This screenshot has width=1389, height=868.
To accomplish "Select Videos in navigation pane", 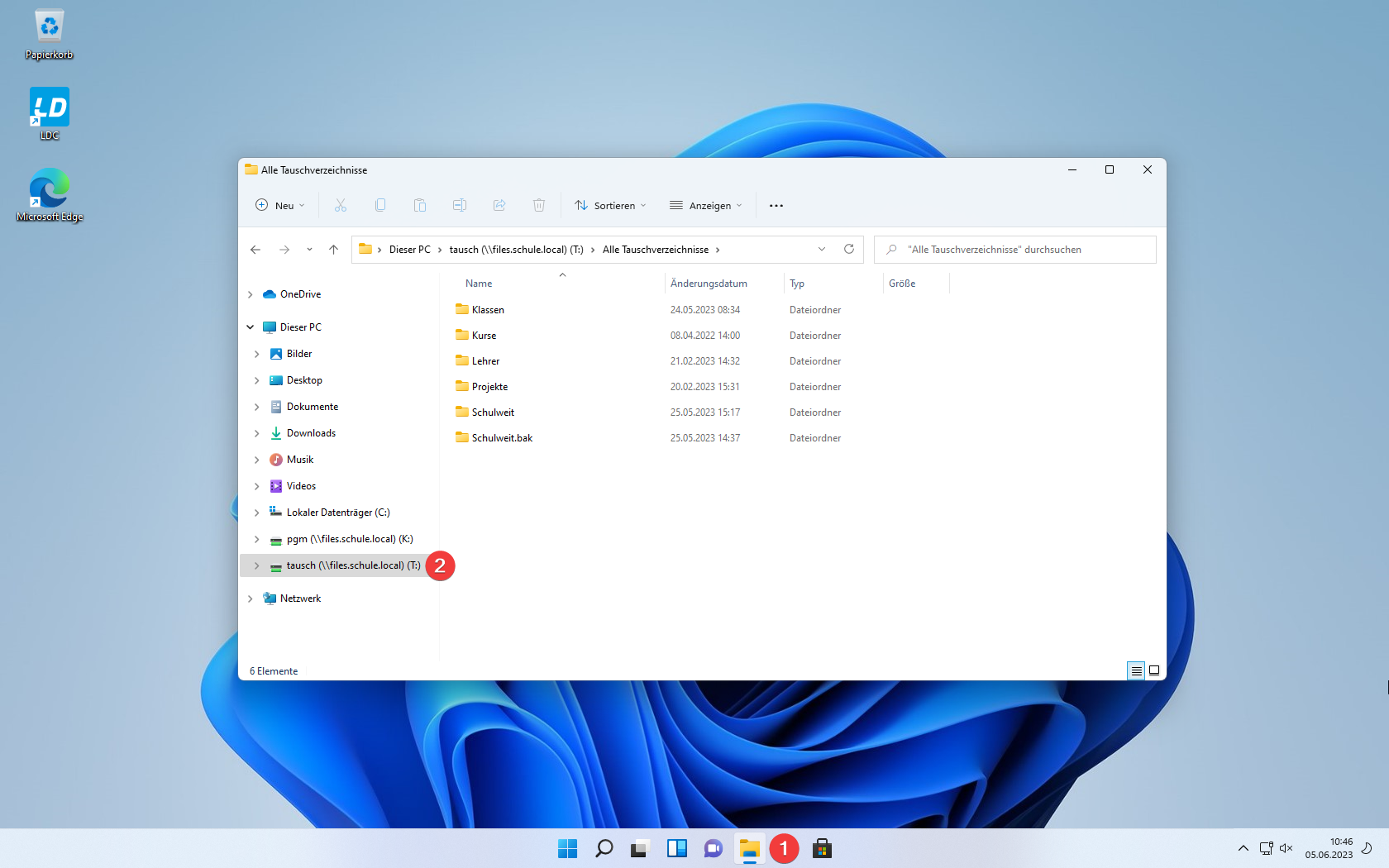I will 301,486.
